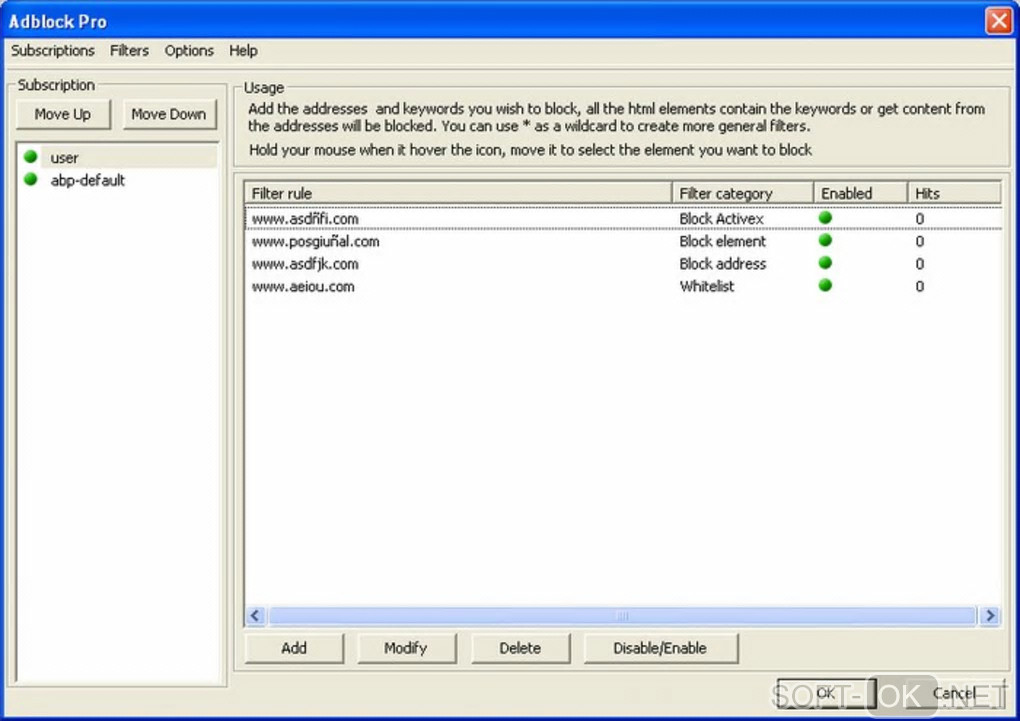1020x721 pixels.
Task: Toggle enabled dot for Whitelist row
Action: click(825, 285)
